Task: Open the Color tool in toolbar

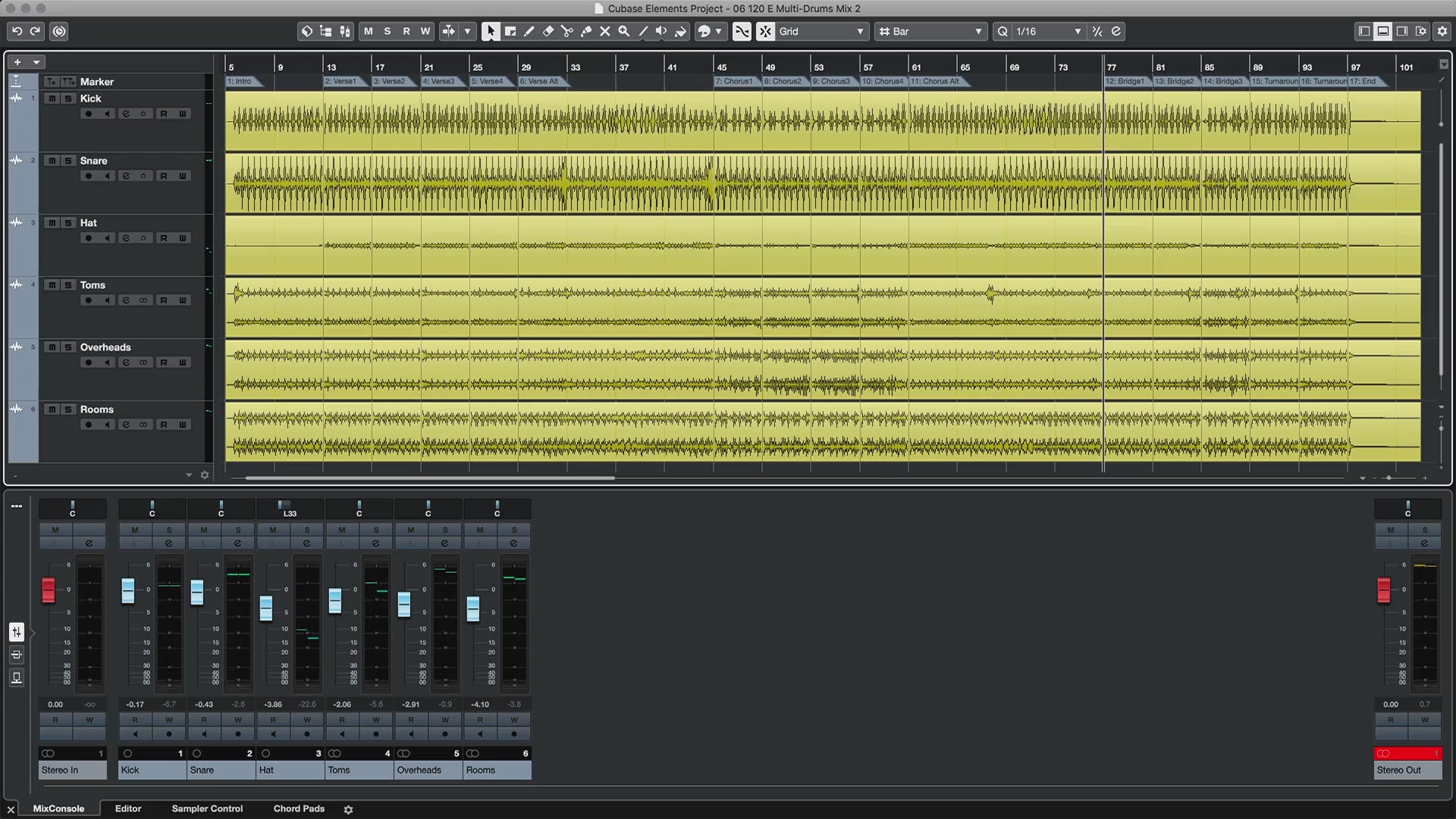Action: (x=680, y=31)
